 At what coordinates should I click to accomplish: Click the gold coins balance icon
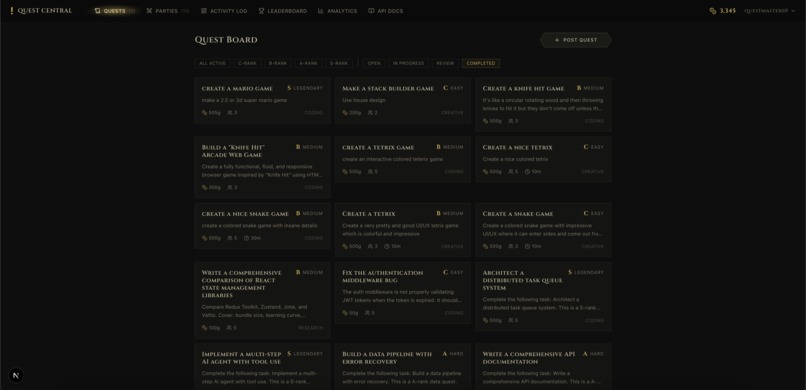click(713, 11)
